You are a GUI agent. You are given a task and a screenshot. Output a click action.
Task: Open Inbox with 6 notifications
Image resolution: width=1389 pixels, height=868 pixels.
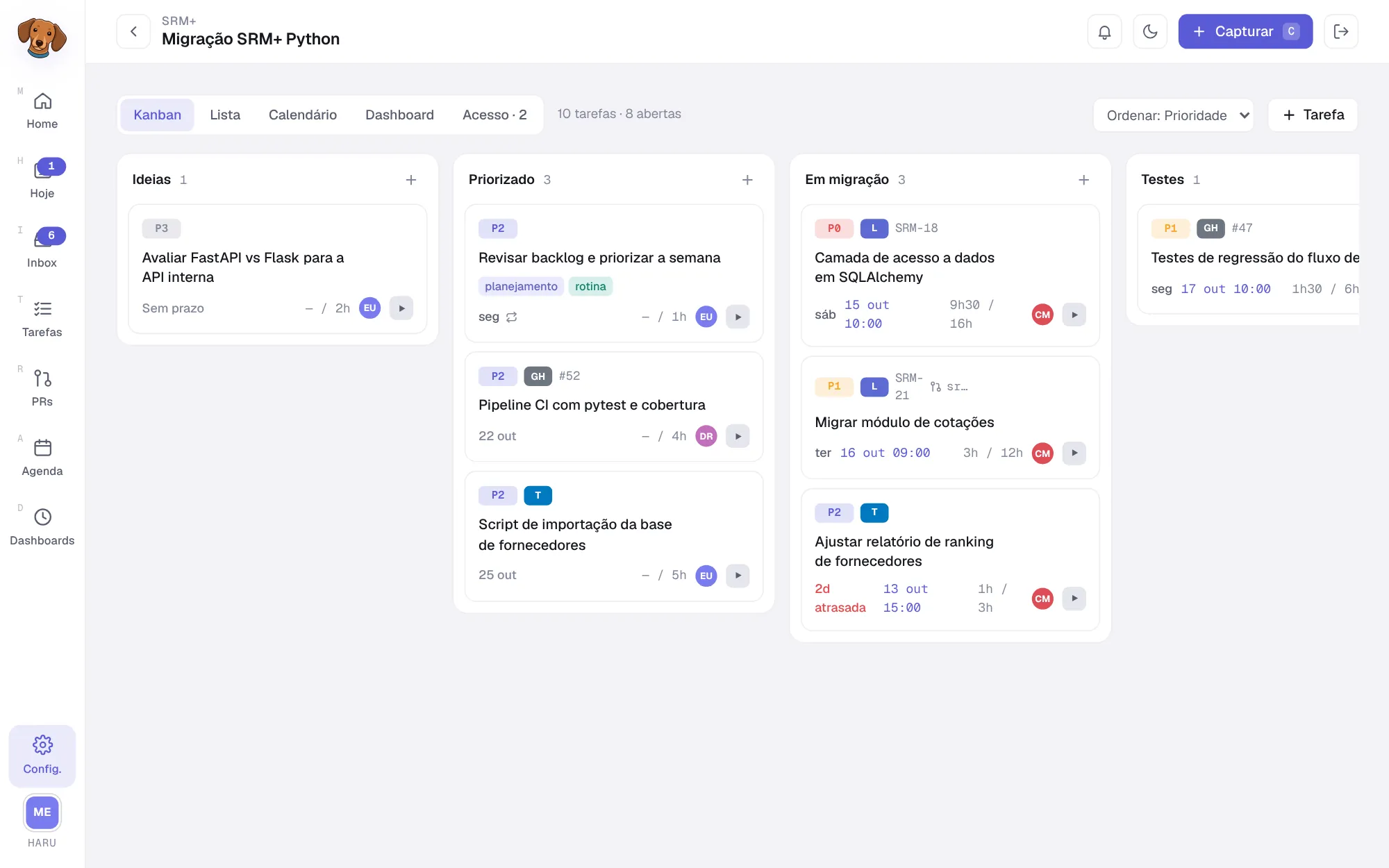tap(42, 250)
